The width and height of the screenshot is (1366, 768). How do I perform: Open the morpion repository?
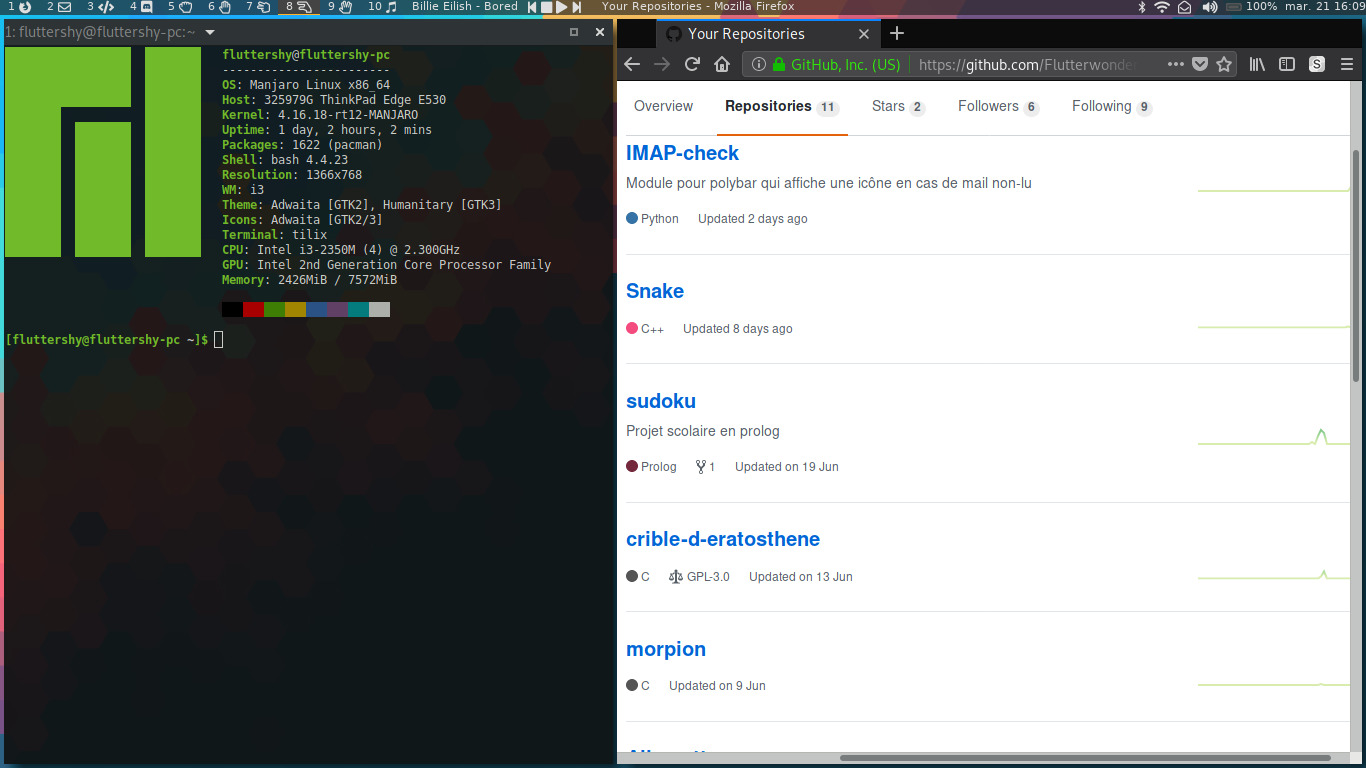coord(666,649)
